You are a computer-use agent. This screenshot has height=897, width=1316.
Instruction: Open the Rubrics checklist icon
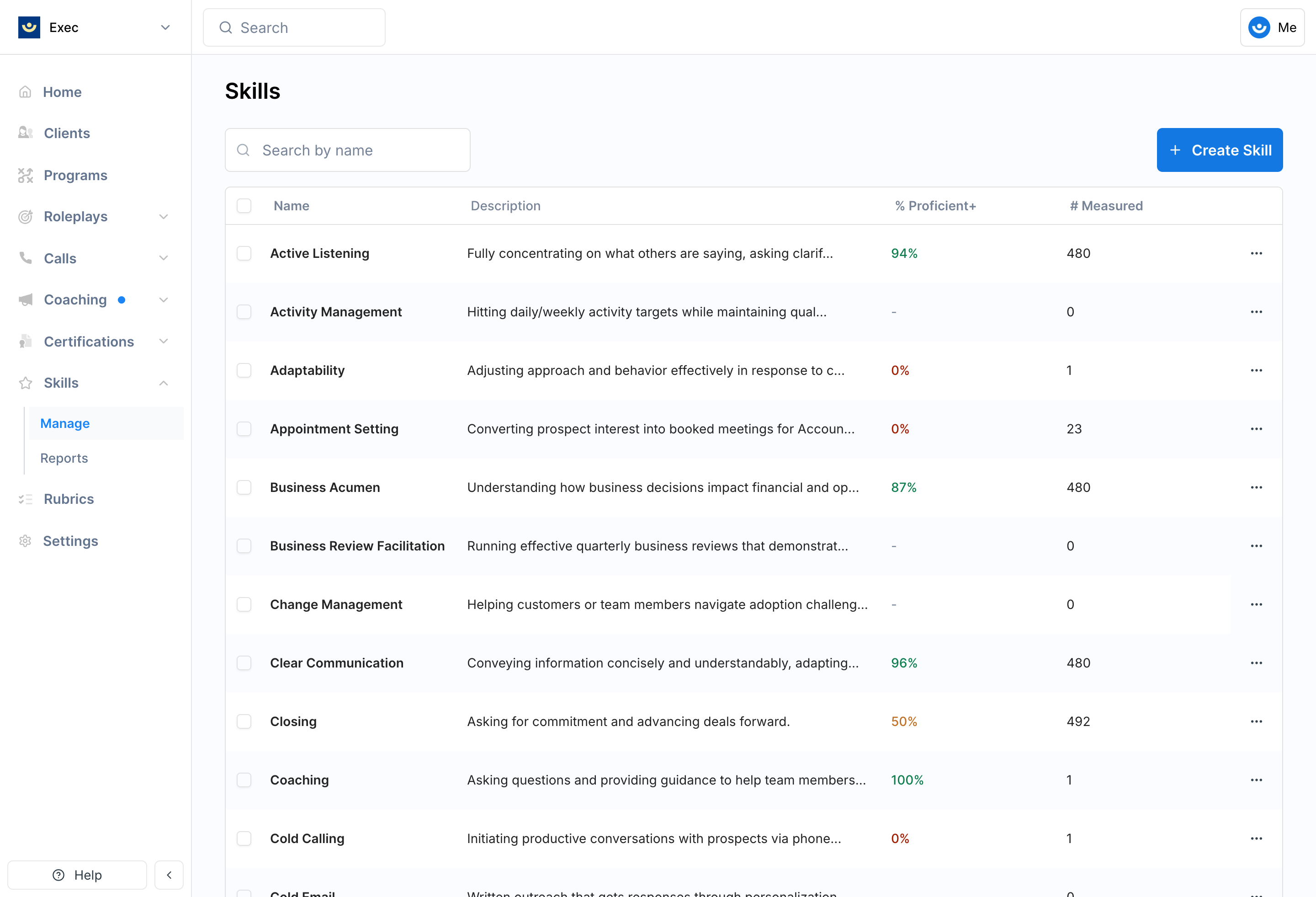click(x=26, y=499)
